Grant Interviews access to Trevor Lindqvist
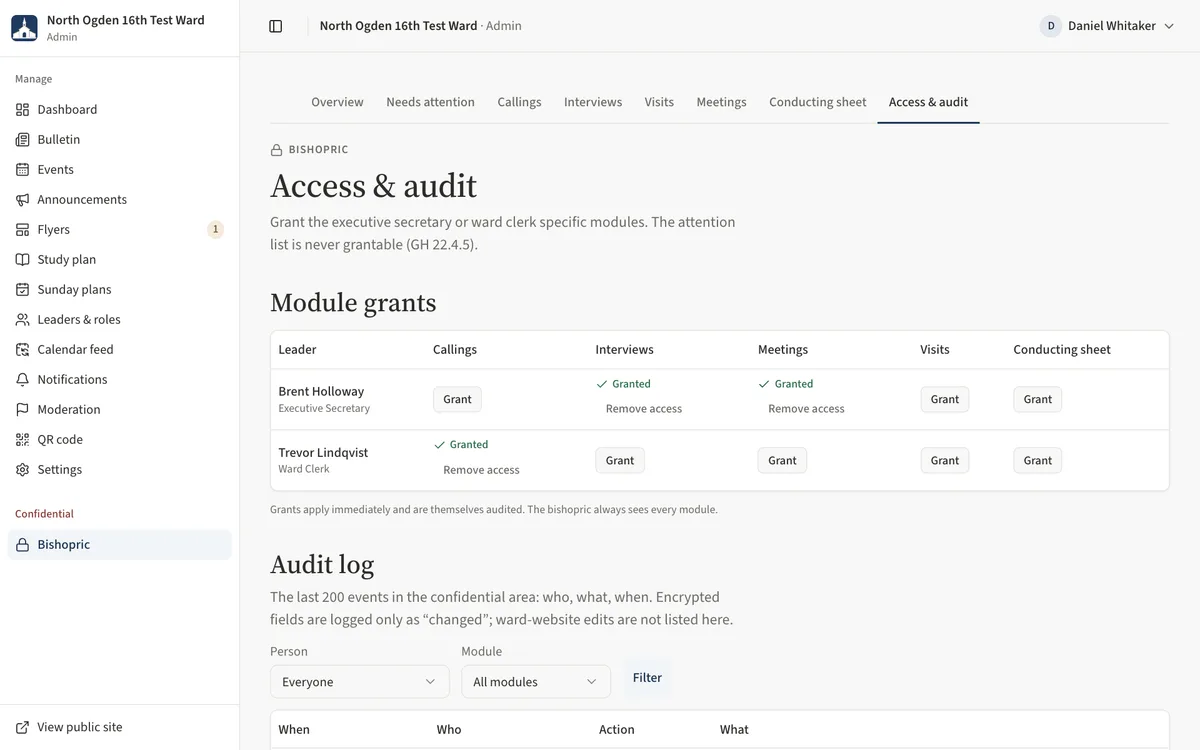This screenshot has width=1200, height=750. click(620, 461)
